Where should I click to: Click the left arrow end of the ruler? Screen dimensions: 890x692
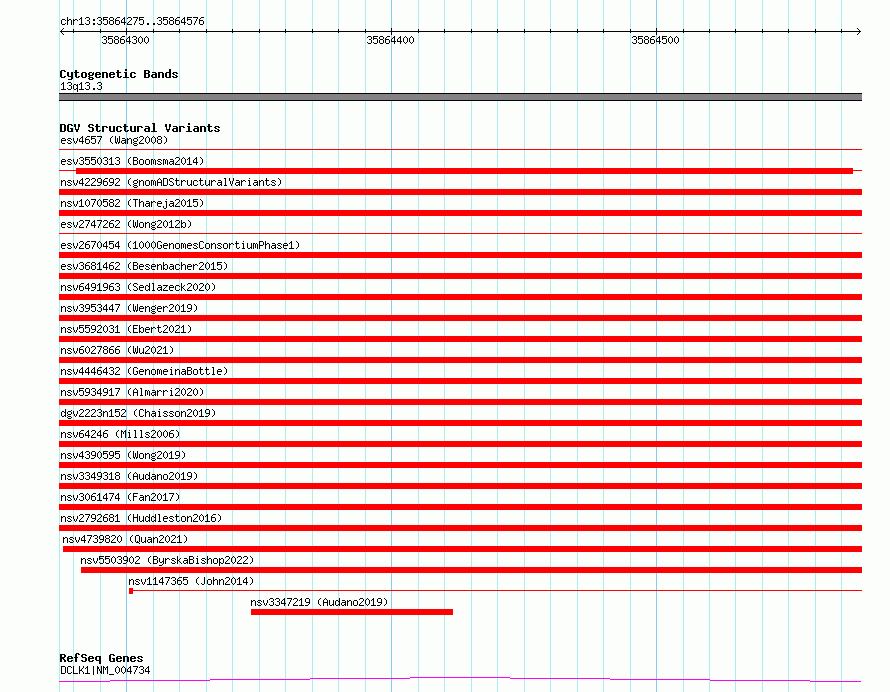[62, 31]
